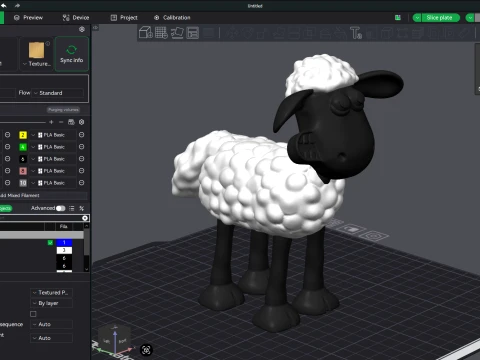Viewport: 480px width, 360px height.
Task: Click the object list scroll-up arrow
Action: 86,226
